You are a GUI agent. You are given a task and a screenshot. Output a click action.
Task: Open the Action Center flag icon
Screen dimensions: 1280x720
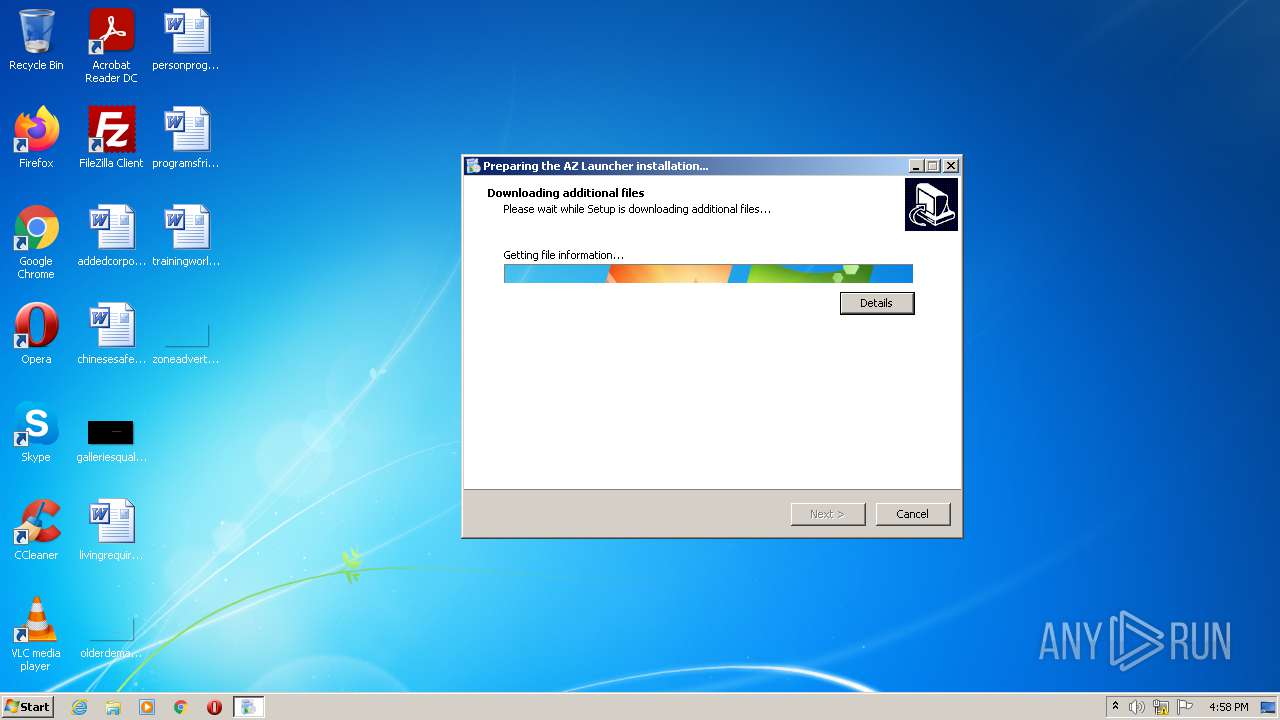(x=1185, y=707)
